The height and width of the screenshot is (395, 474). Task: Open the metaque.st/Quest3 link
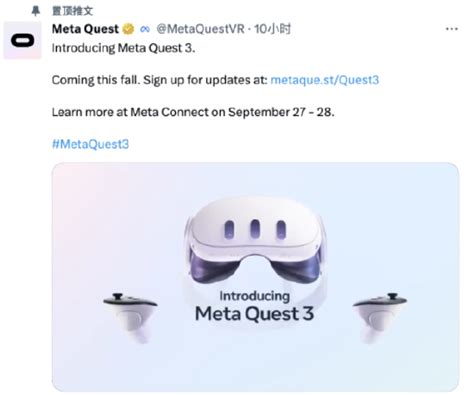coord(325,80)
